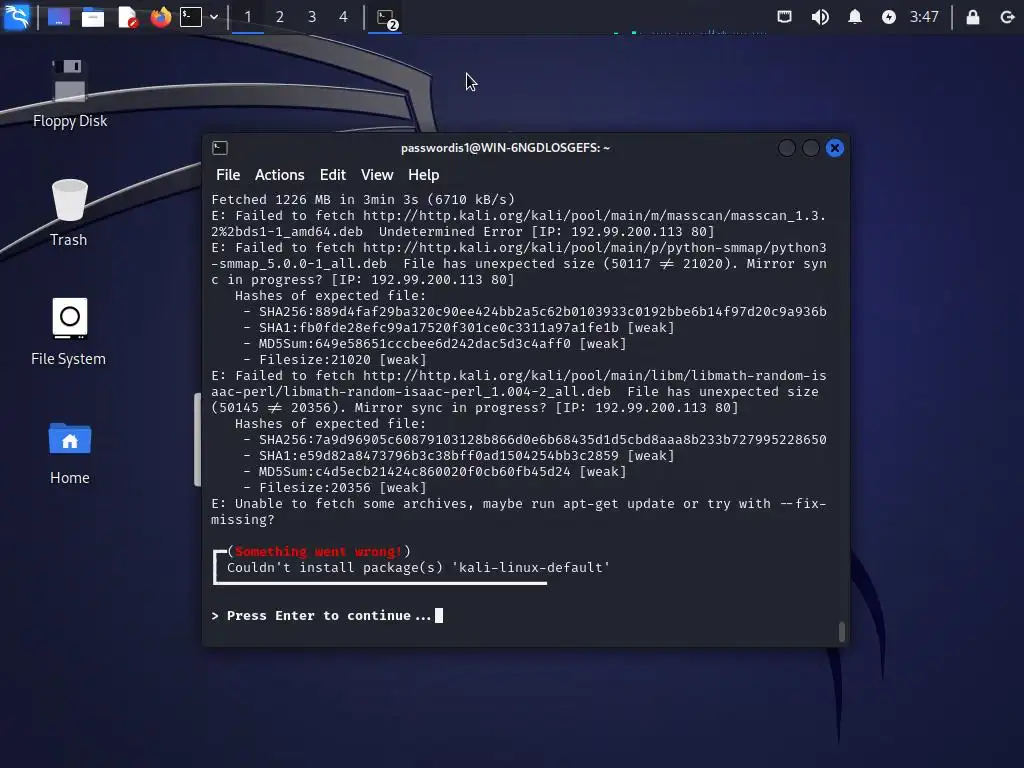The height and width of the screenshot is (768, 1024).
Task: Switch to workspace 3
Action: (312, 17)
